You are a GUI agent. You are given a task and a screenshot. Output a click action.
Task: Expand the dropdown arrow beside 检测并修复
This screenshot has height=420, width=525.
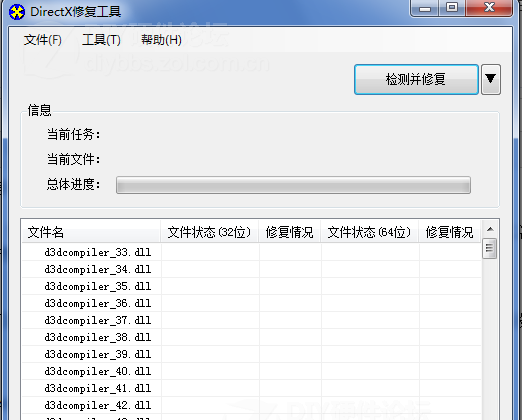click(491, 79)
